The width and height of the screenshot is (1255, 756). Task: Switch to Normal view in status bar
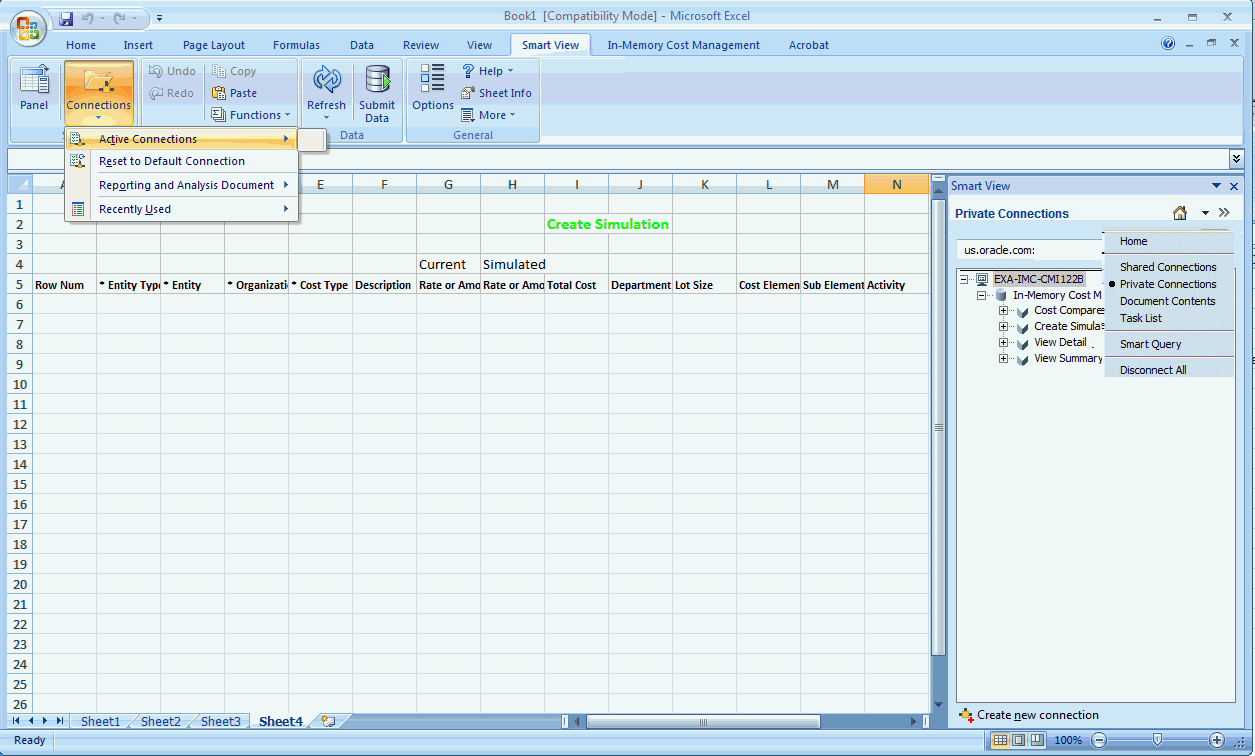[x=1000, y=740]
